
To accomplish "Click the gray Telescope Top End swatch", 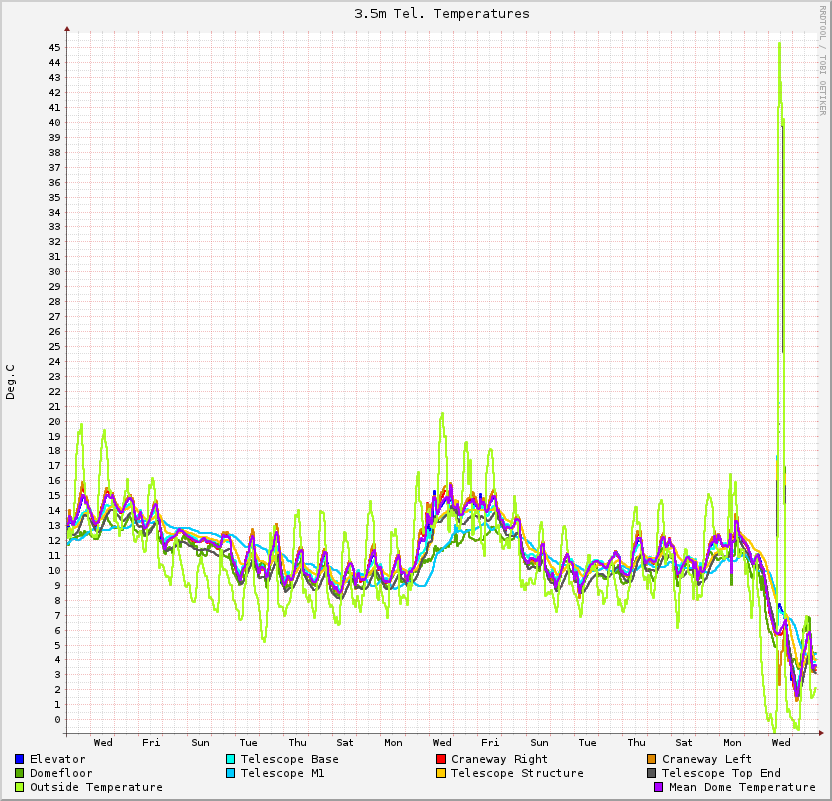I will tap(652, 773).
